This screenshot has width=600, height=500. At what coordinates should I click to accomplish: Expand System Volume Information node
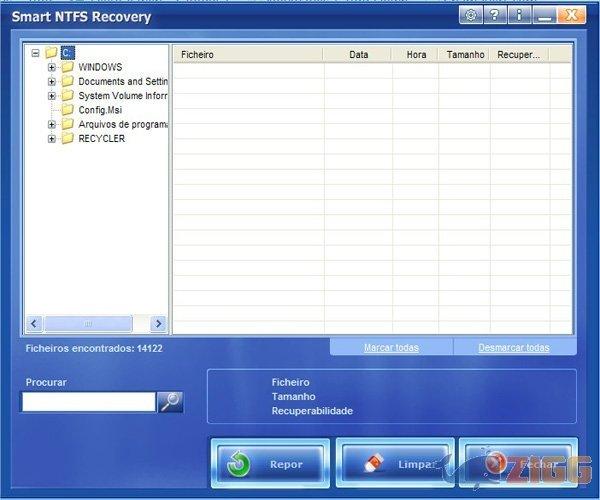click(x=52, y=96)
